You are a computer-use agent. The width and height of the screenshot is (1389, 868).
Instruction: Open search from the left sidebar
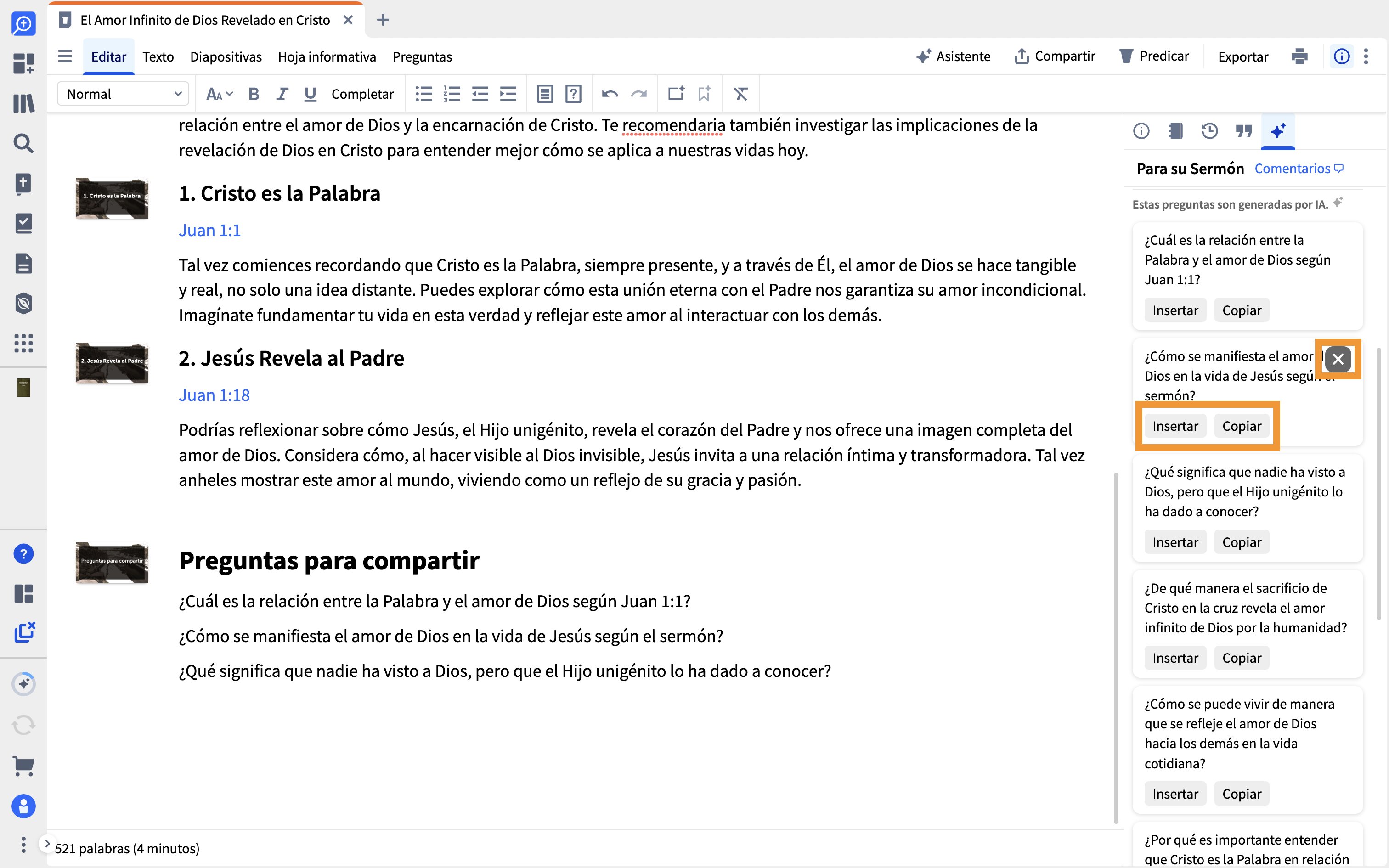pyautogui.click(x=23, y=143)
